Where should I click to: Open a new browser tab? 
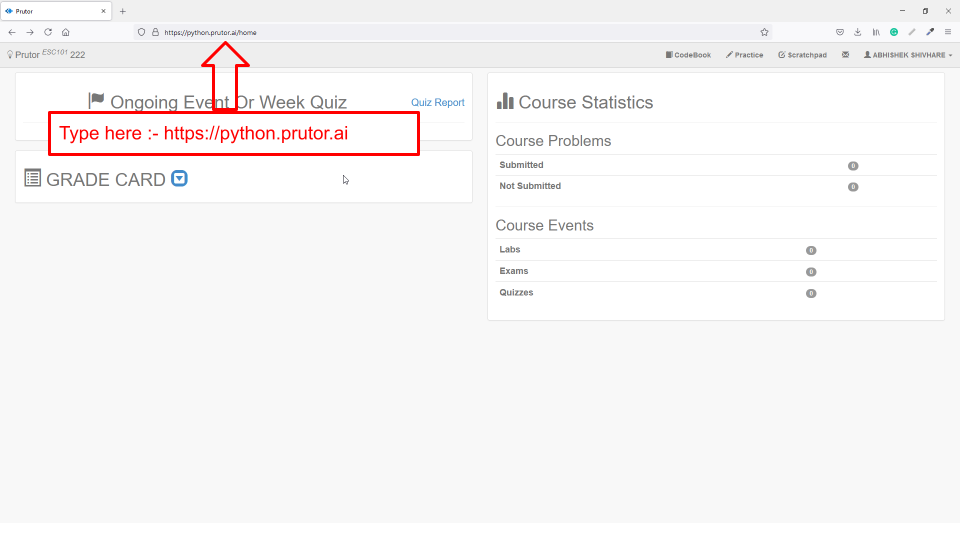(x=123, y=11)
